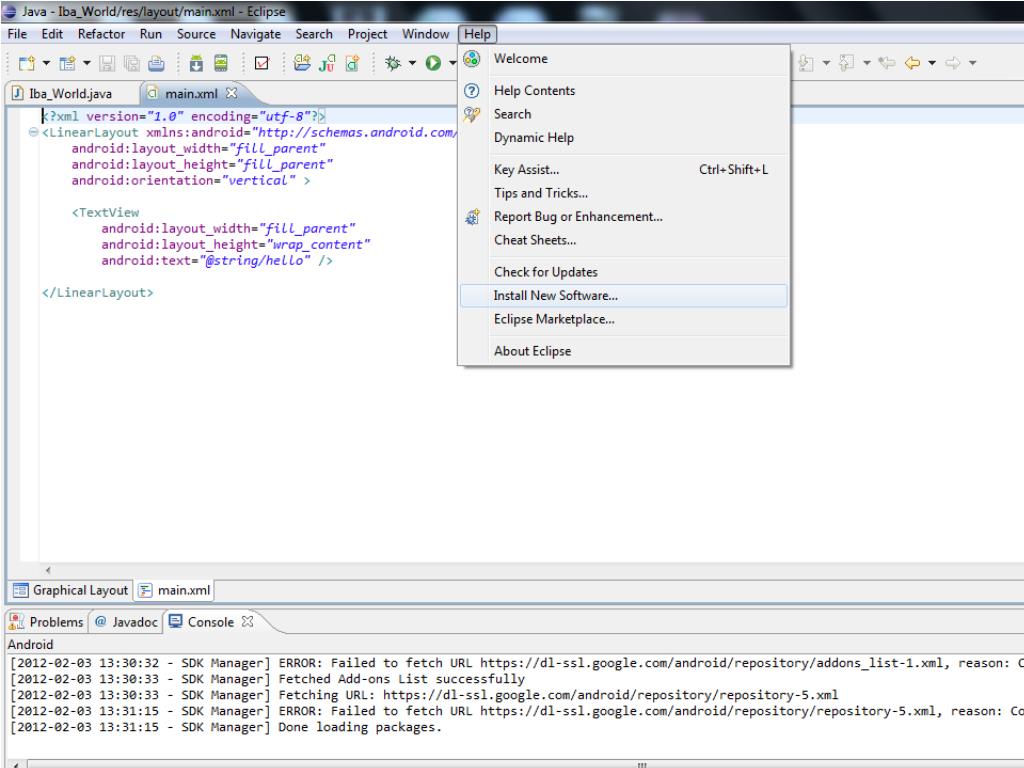This screenshot has height=768, width=1024.
Task: Select Help Contents menu entry
Action: [x=624, y=91]
